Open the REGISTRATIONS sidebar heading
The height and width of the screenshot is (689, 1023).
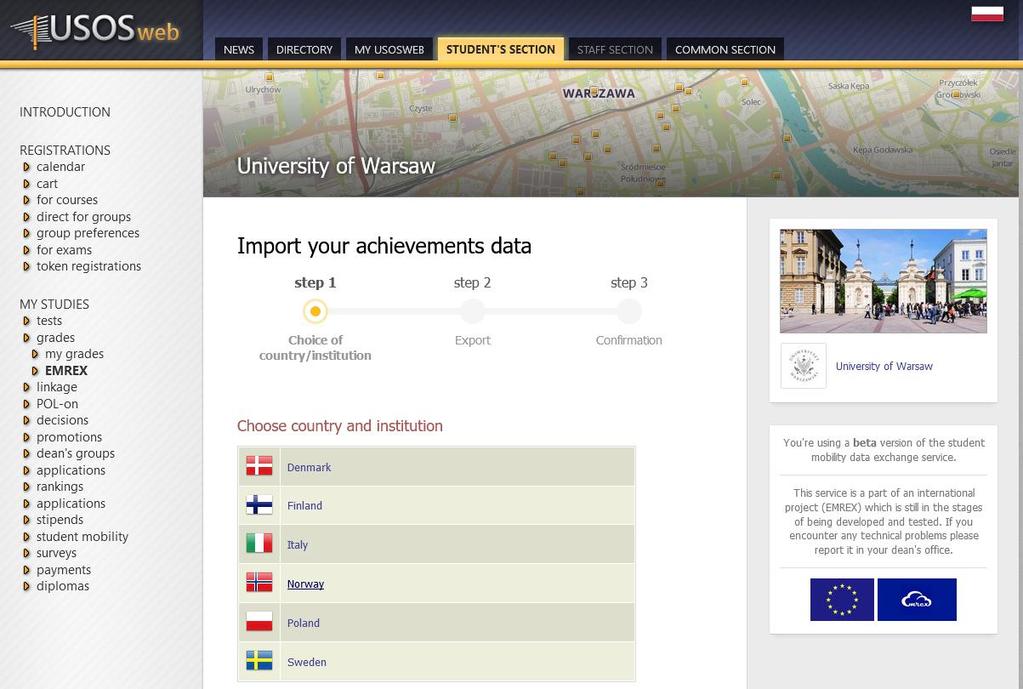[x=65, y=150]
